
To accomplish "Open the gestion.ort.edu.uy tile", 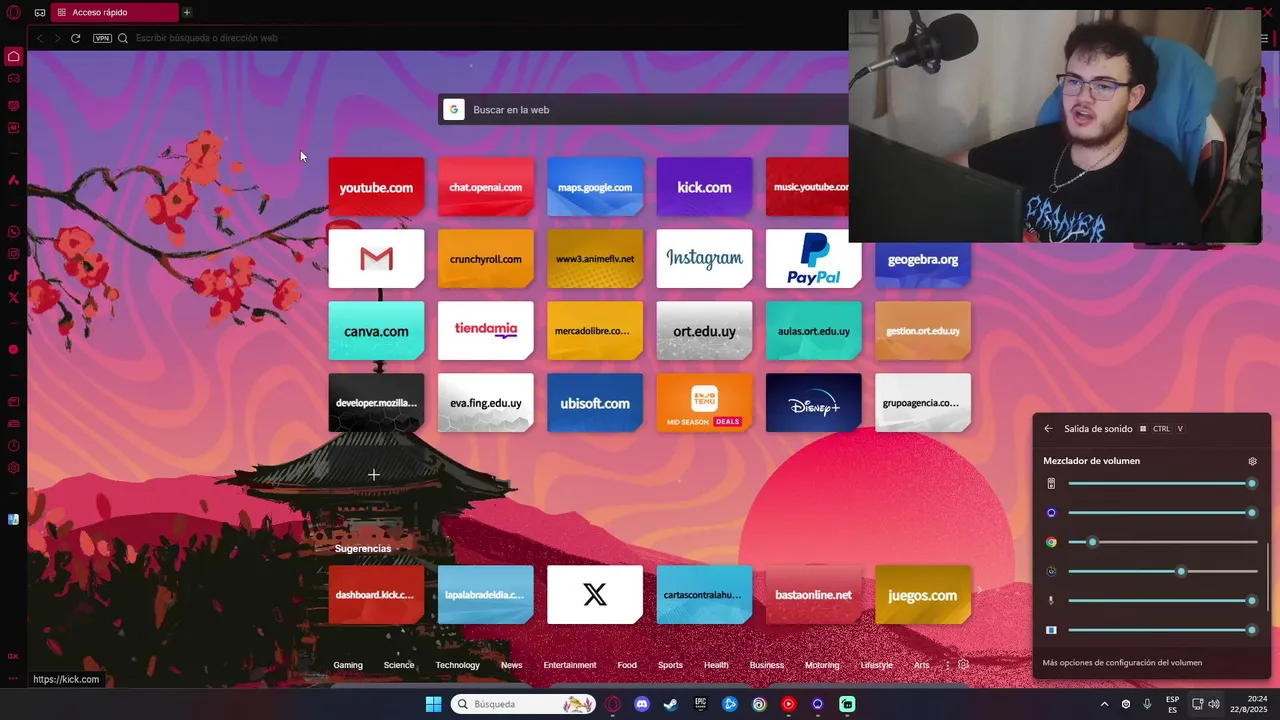I will tap(923, 331).
